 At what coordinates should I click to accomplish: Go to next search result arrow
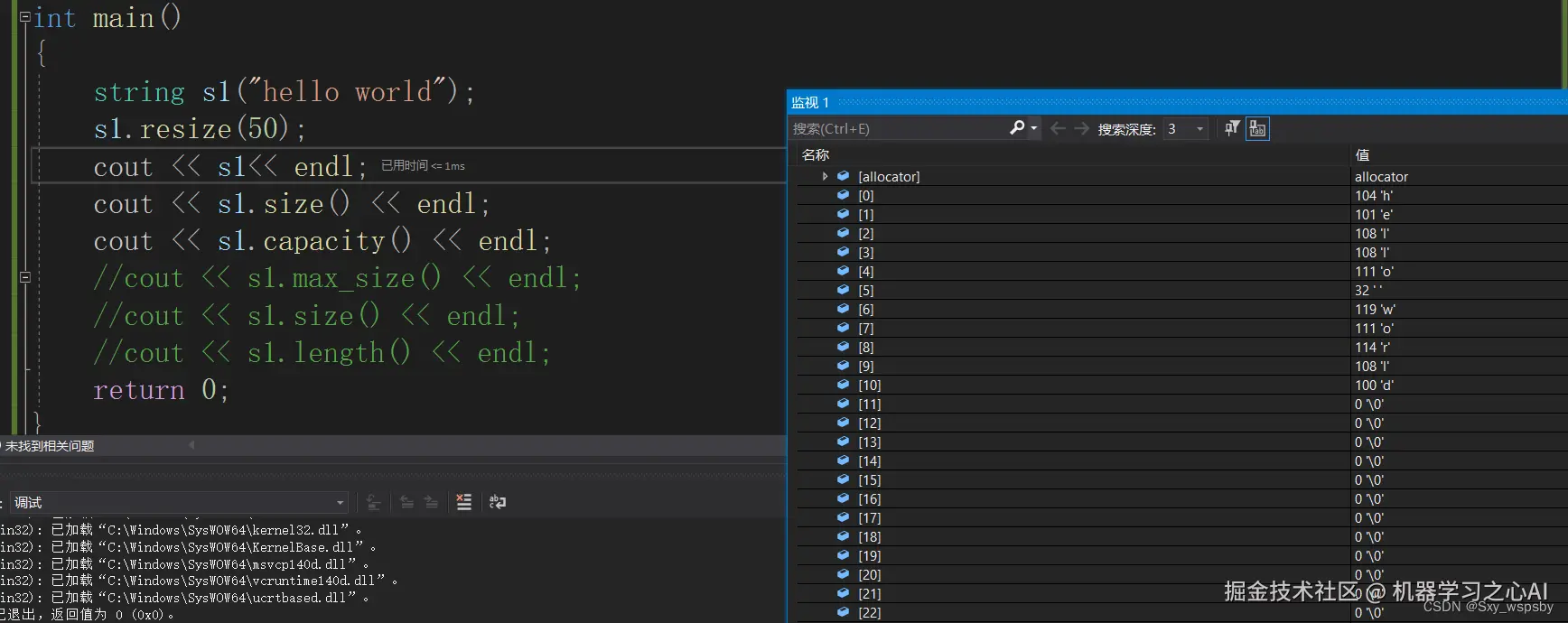point(1081,129)
